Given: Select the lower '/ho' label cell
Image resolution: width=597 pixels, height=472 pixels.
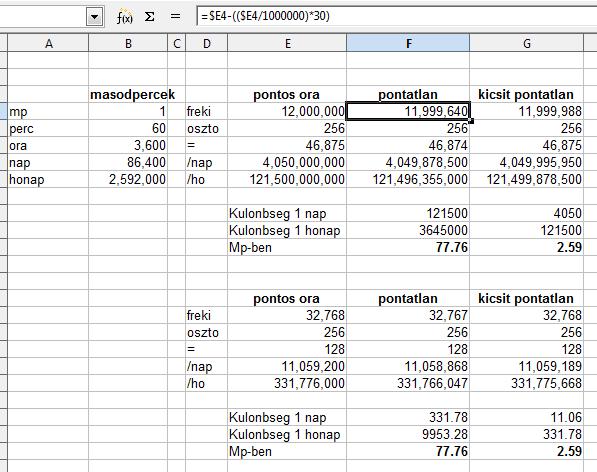Looking at the screenshot, I should [x=206, y=383].
